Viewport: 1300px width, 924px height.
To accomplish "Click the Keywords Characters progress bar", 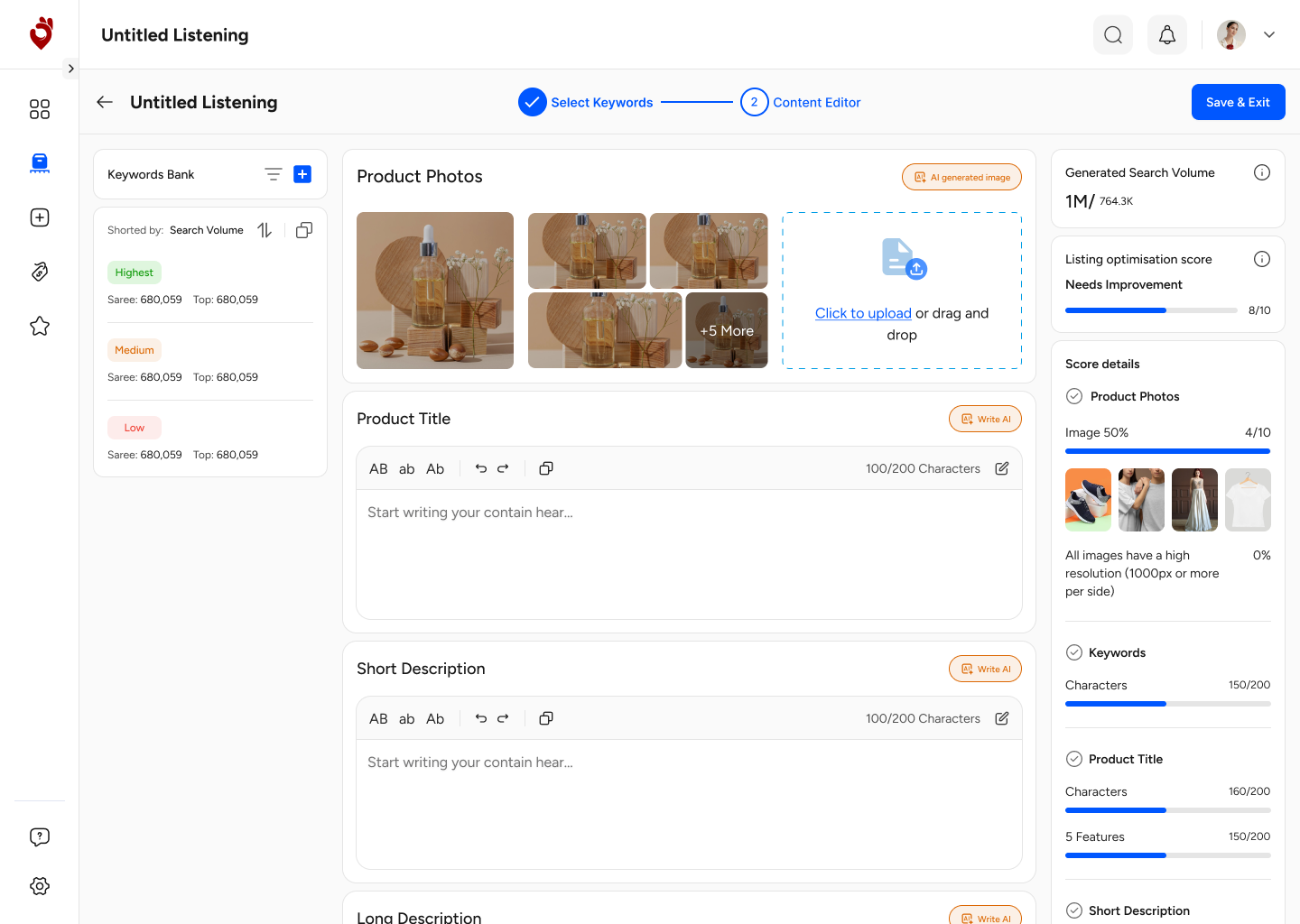I will coord(1167,704).
